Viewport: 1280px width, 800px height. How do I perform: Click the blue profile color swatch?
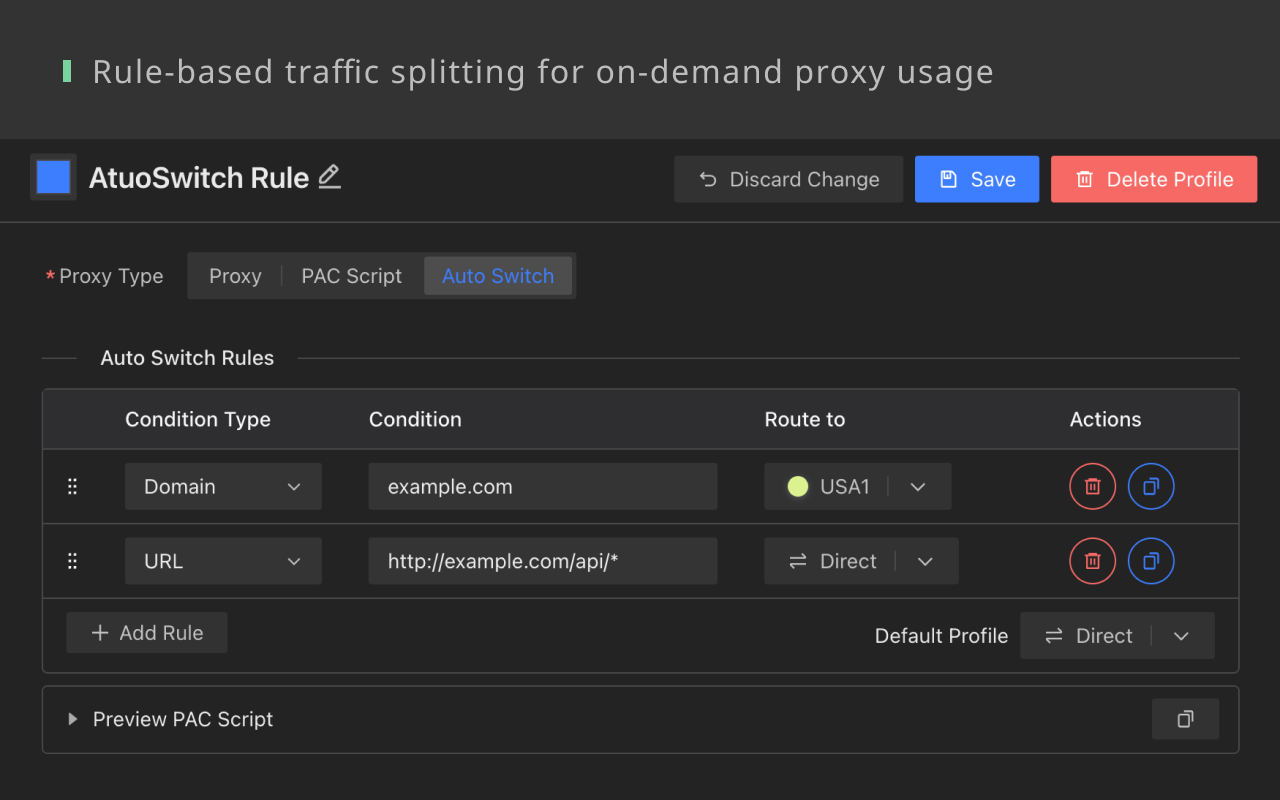pyautogui.click(x=53, y=177)
